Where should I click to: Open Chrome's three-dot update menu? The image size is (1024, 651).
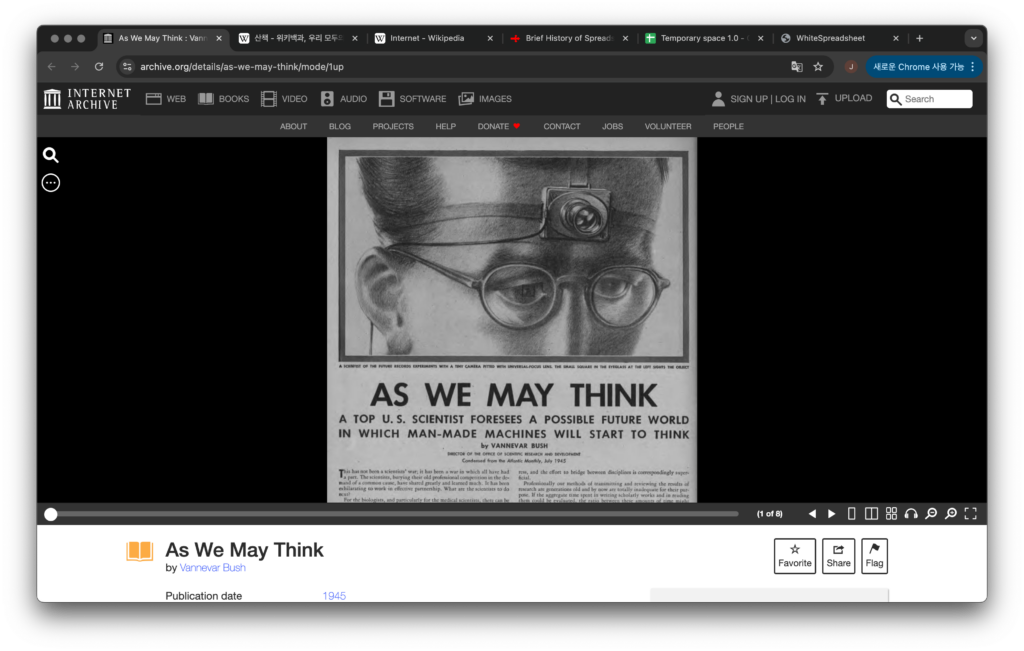click(973, 67)
